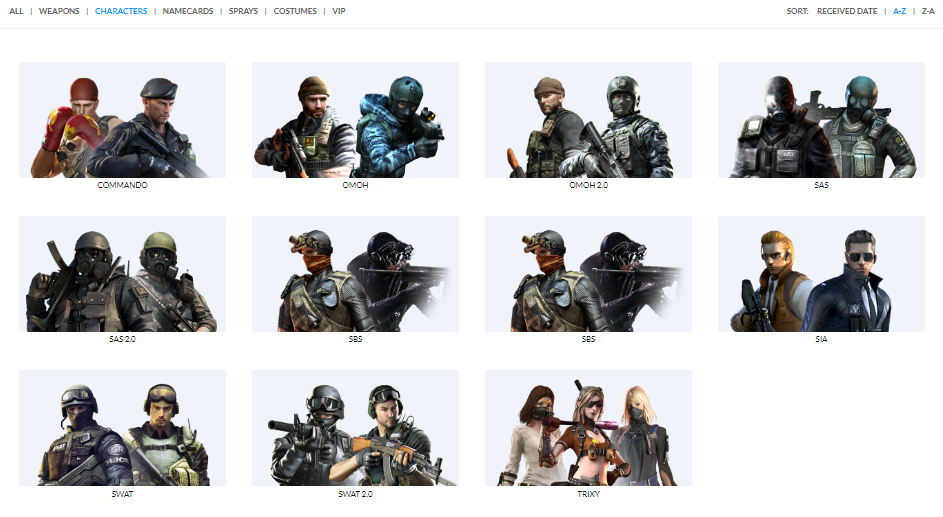View the VIP category
This screenshot has height=517, width=943.
click(x=339, y=11)
